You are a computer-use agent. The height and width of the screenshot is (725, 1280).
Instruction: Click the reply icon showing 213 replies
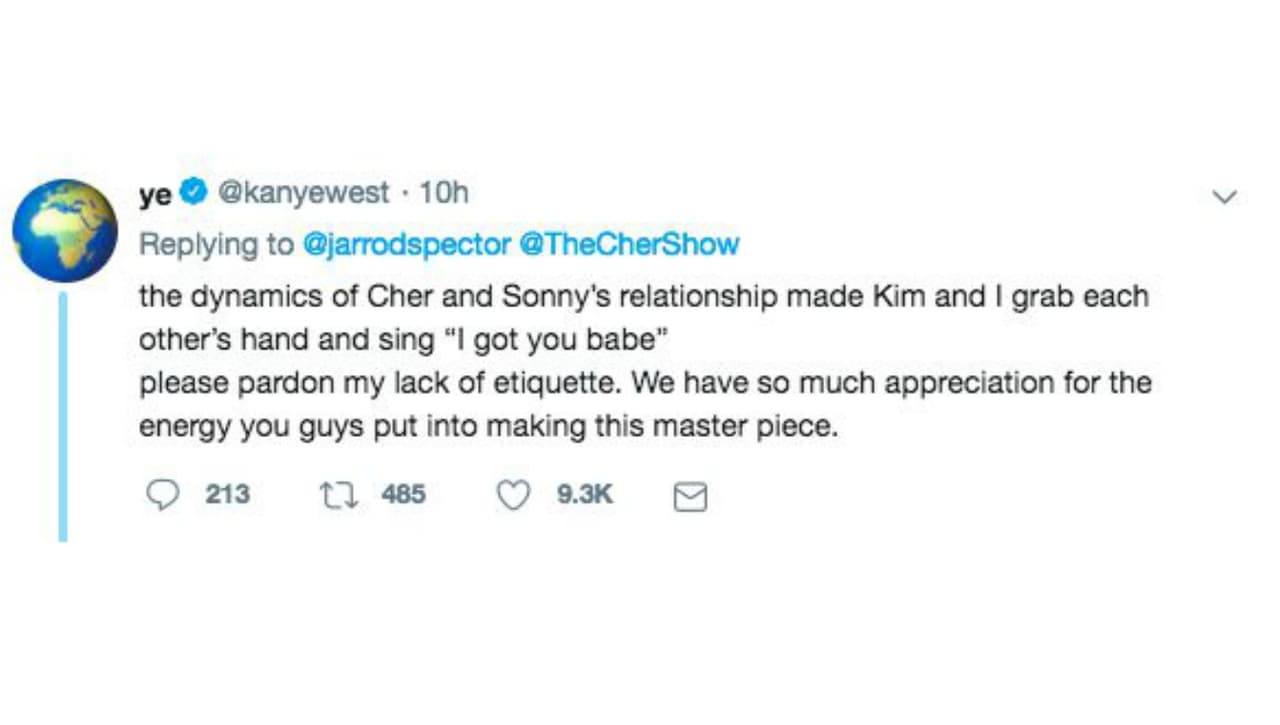point(163,494)
